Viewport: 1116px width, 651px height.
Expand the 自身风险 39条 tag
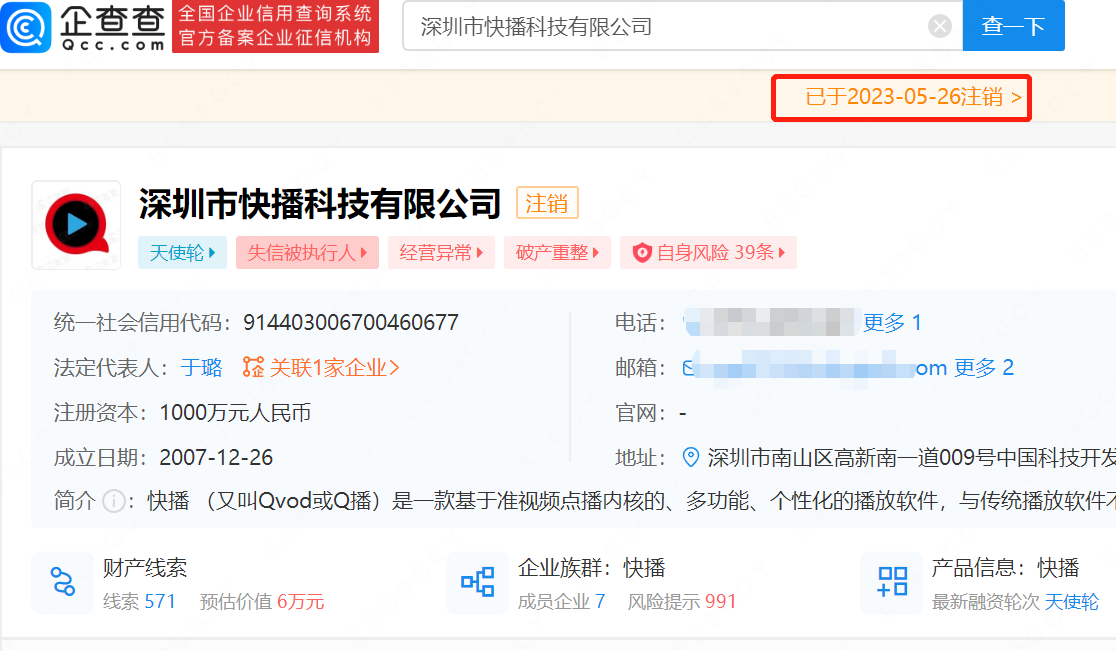tap(708, 253)
